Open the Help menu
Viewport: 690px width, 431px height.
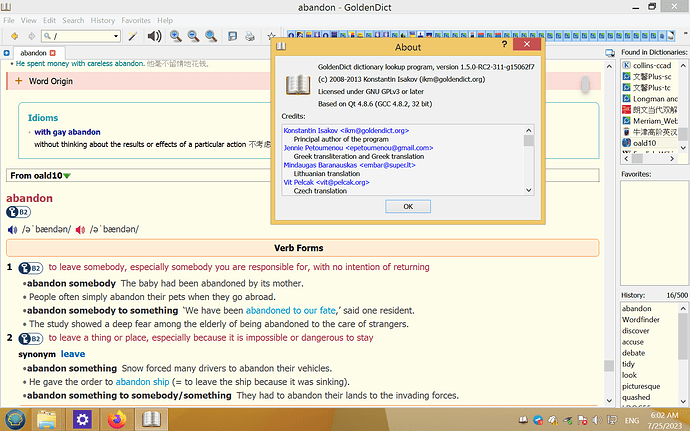[165, 20]
